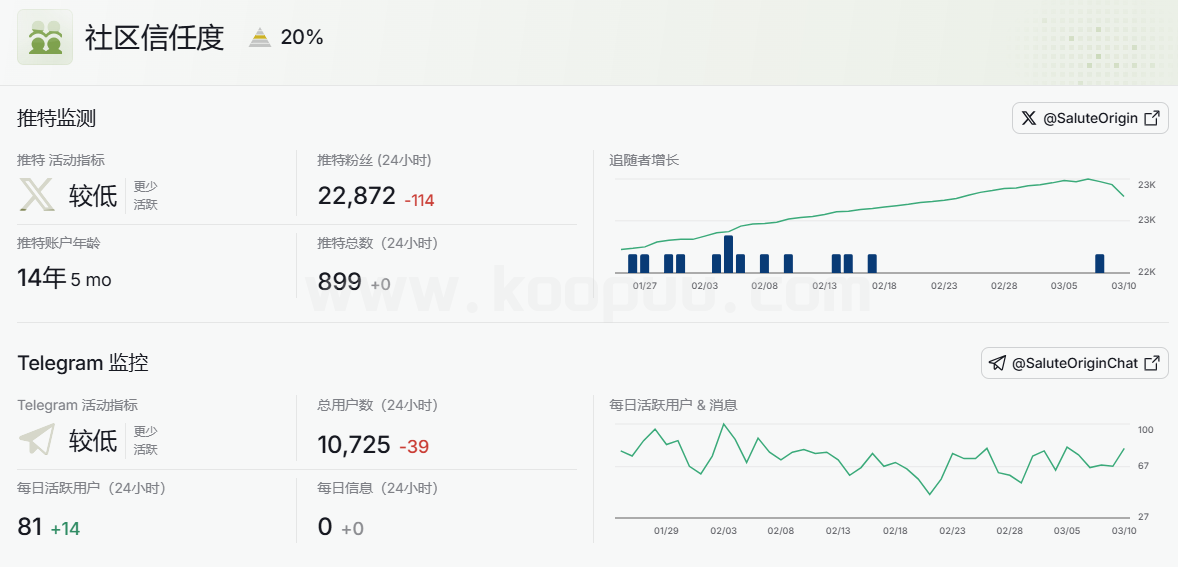The image size is (1178, 567).
Task: Click the -114 follower change value
Action: coord(419,200)
